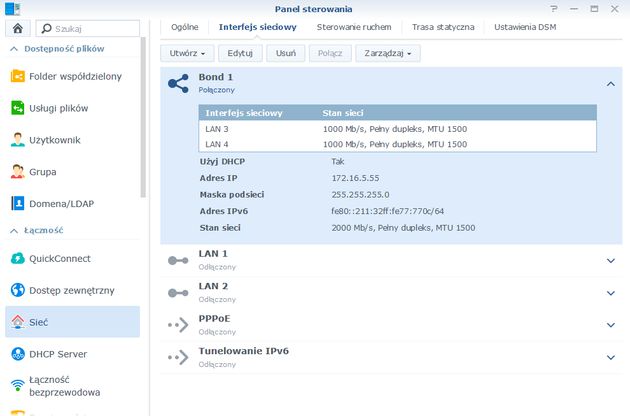Click the Panel sterowania app icon in title bar
Viewport: 630px width, 416px height.
[x=12, y=8]
